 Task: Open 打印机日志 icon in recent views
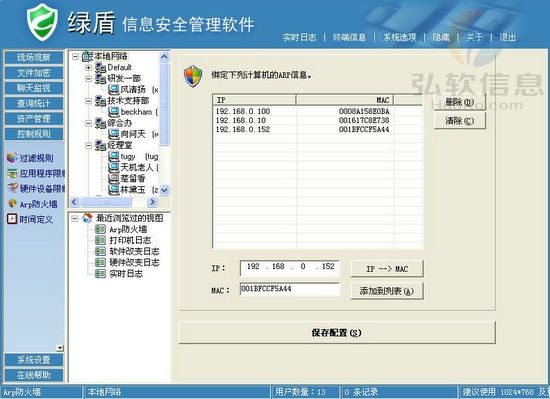[100, 240]
